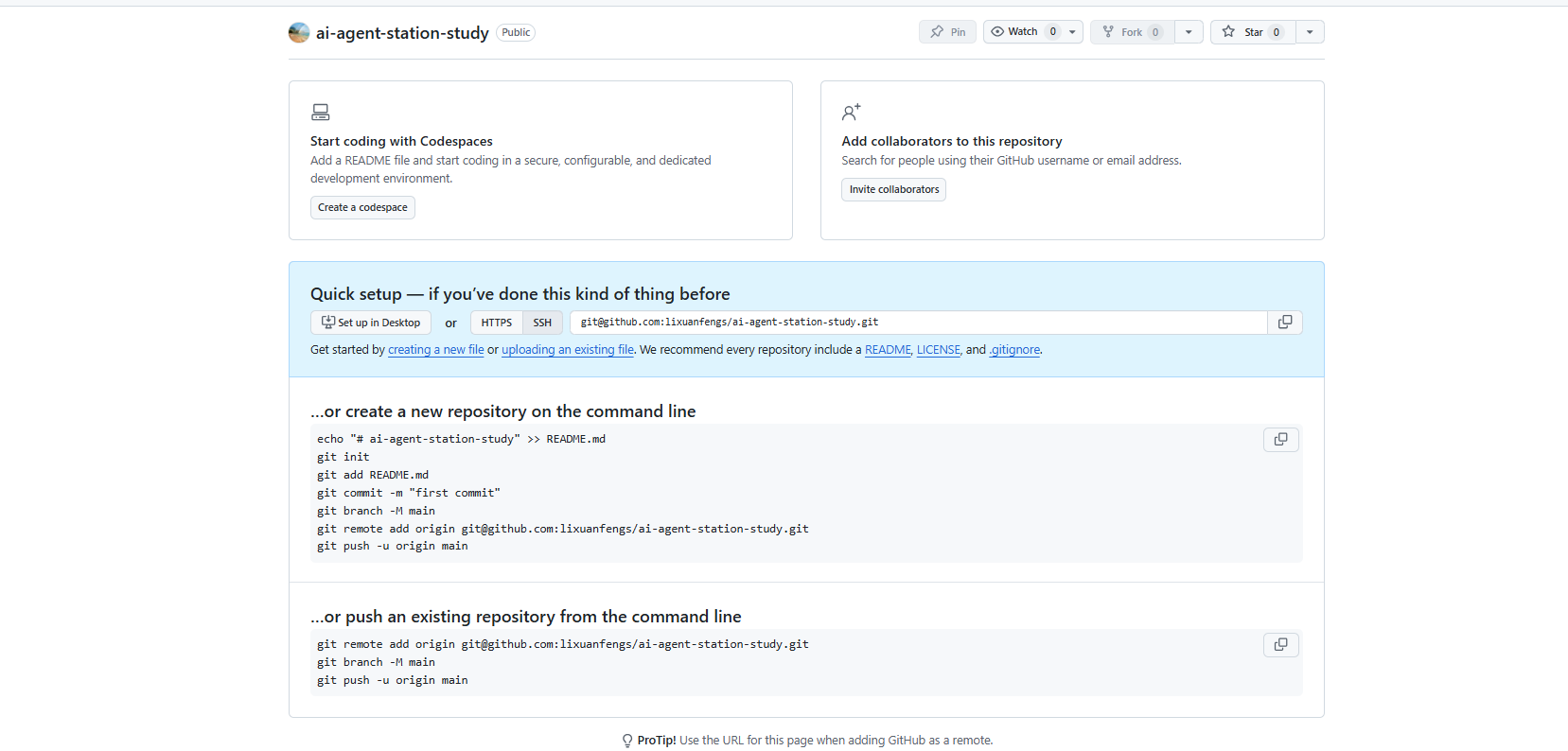Copy the push existing repository commands
The width and height of the screenshot is (1568, 751).
click(x=1280, y=645)
